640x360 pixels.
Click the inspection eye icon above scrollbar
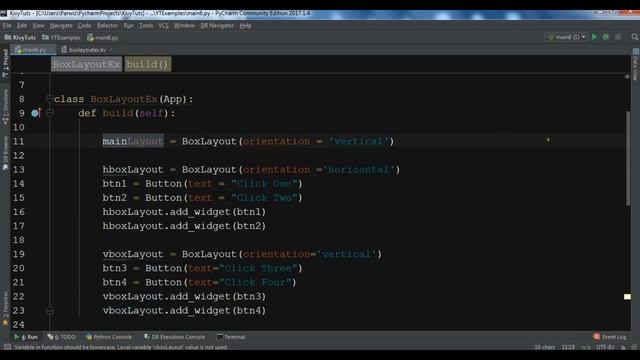tap(627, 77)
